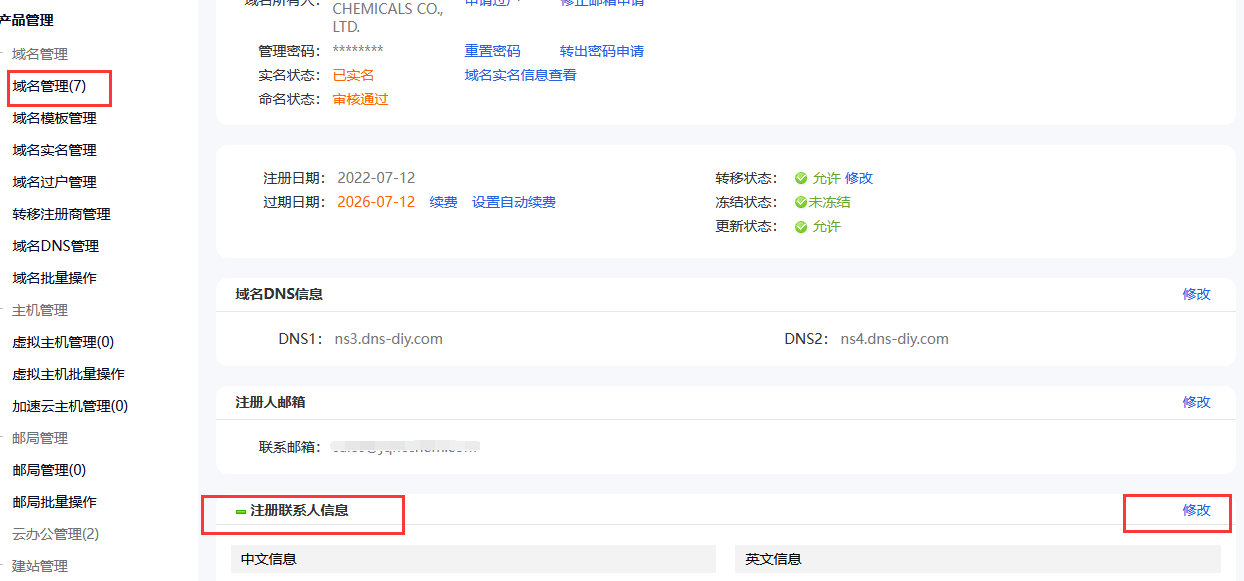This screenshot has width=1244, height=581.
Task: Open 域名过户管理 page
Action: click(x=54, y=182)
